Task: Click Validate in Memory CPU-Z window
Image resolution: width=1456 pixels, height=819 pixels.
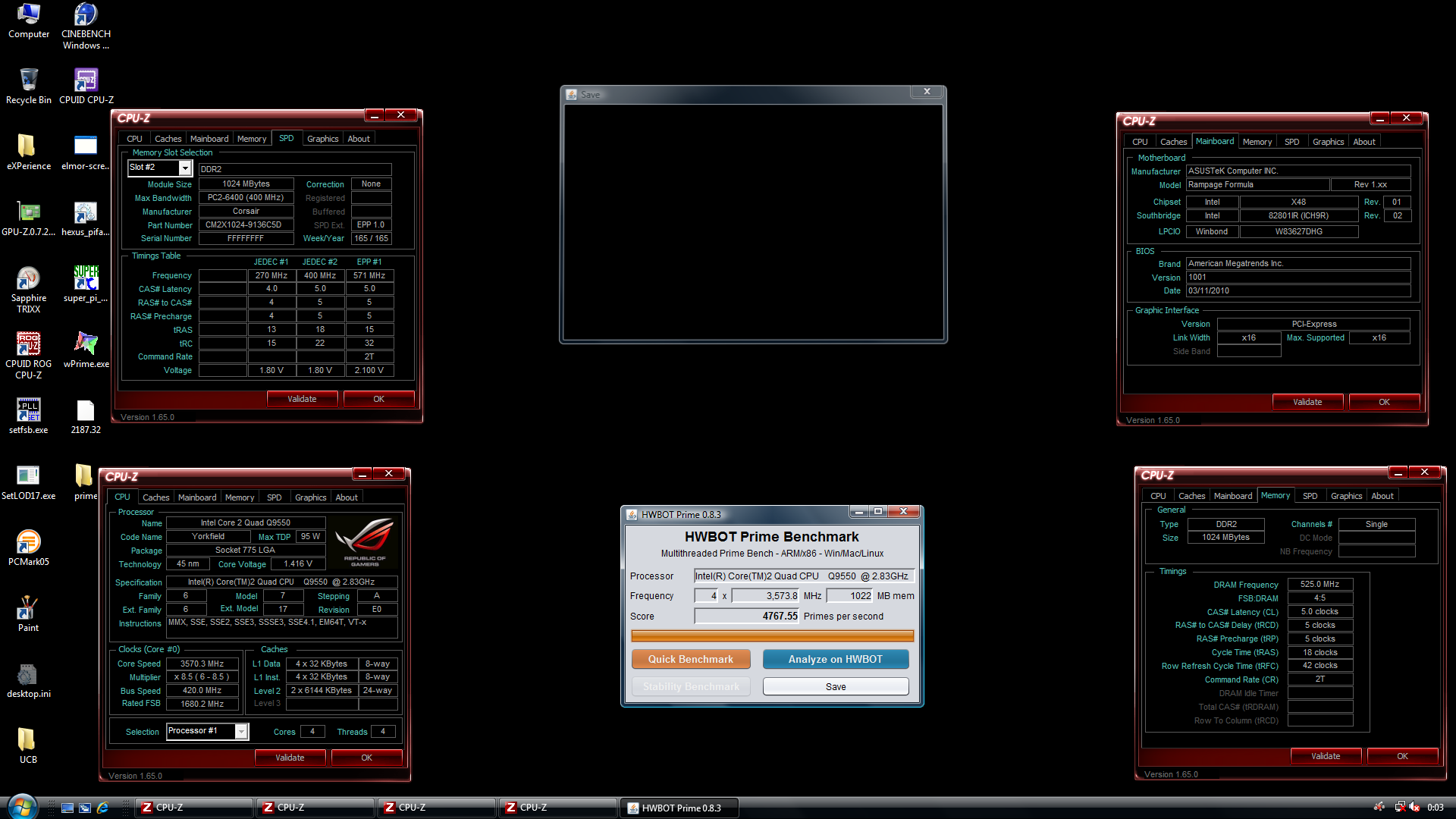Action: (x=1326, y=756)
